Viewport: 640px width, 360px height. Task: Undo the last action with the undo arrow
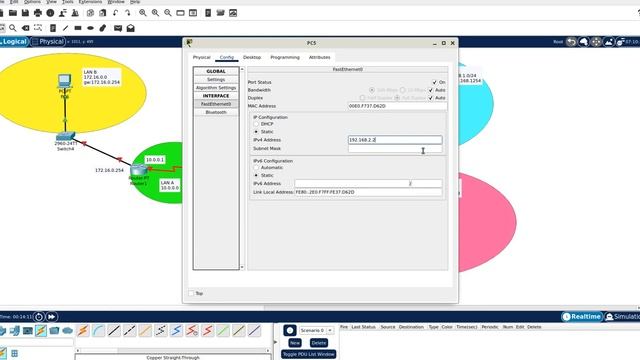[x=116, y=13]
